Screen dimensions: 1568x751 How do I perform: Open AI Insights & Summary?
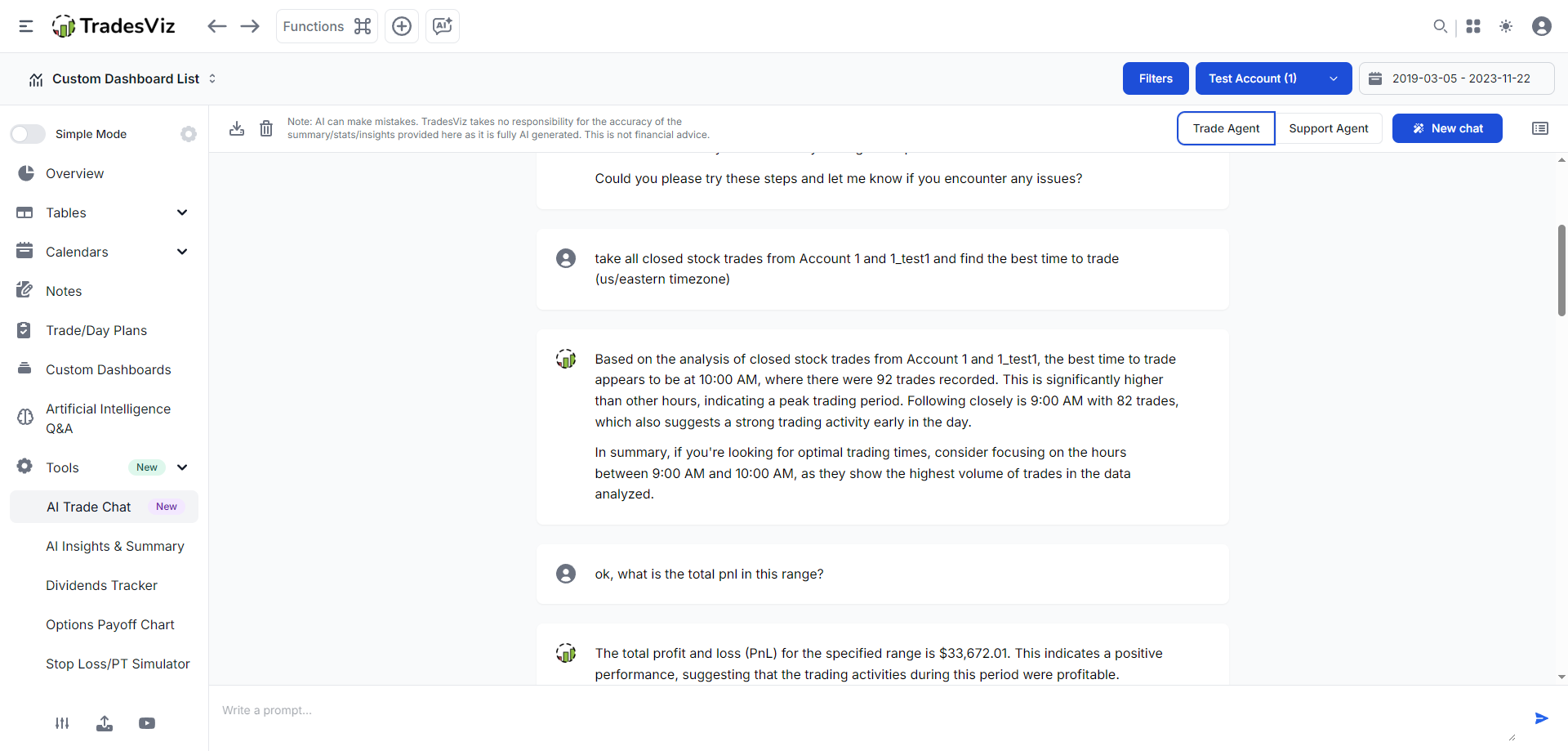[115, 546]
